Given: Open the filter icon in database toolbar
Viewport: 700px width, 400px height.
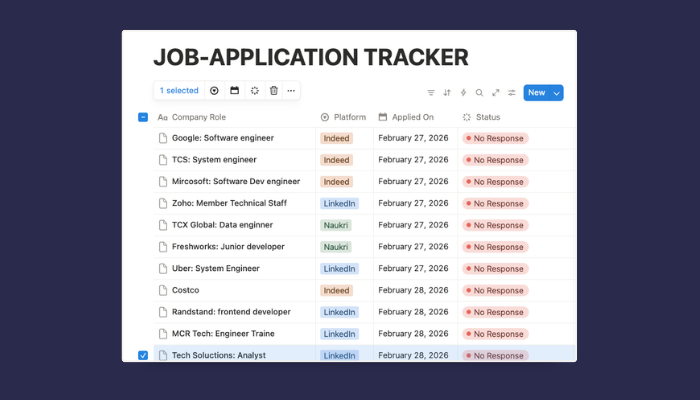Looking at the screenshot, I should point(431,93).
